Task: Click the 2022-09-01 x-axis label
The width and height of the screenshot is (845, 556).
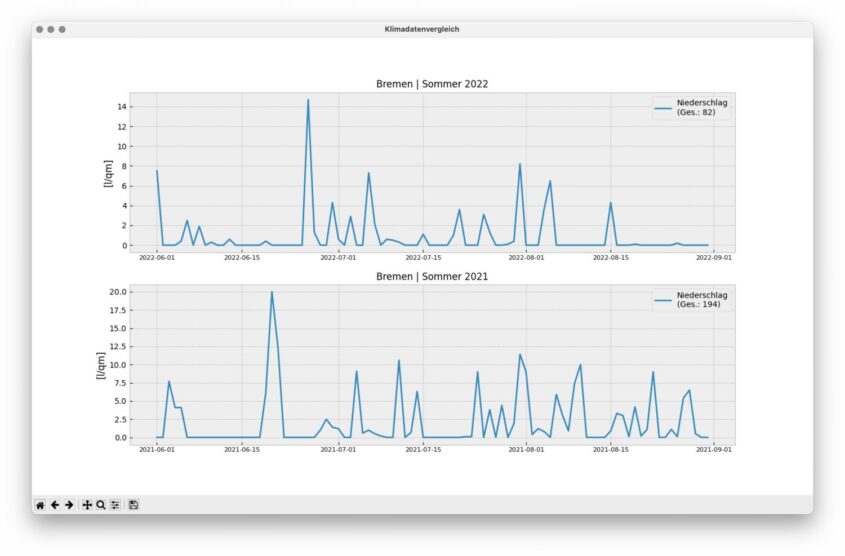Action: [714, 258]
